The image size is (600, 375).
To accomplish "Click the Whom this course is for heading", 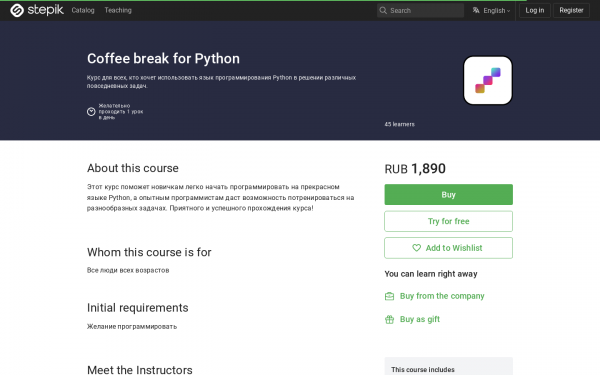I will click(149, 252).
